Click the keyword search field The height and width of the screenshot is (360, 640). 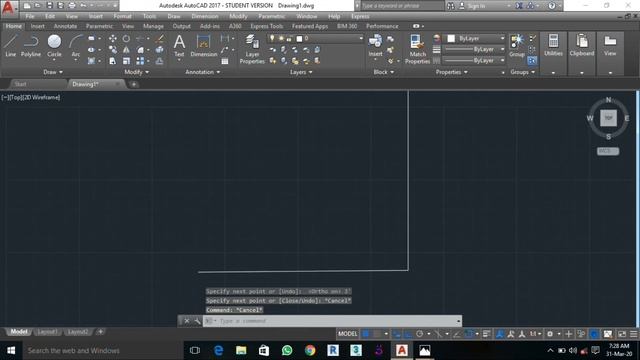pyautogui.click(x=402, y=6)
